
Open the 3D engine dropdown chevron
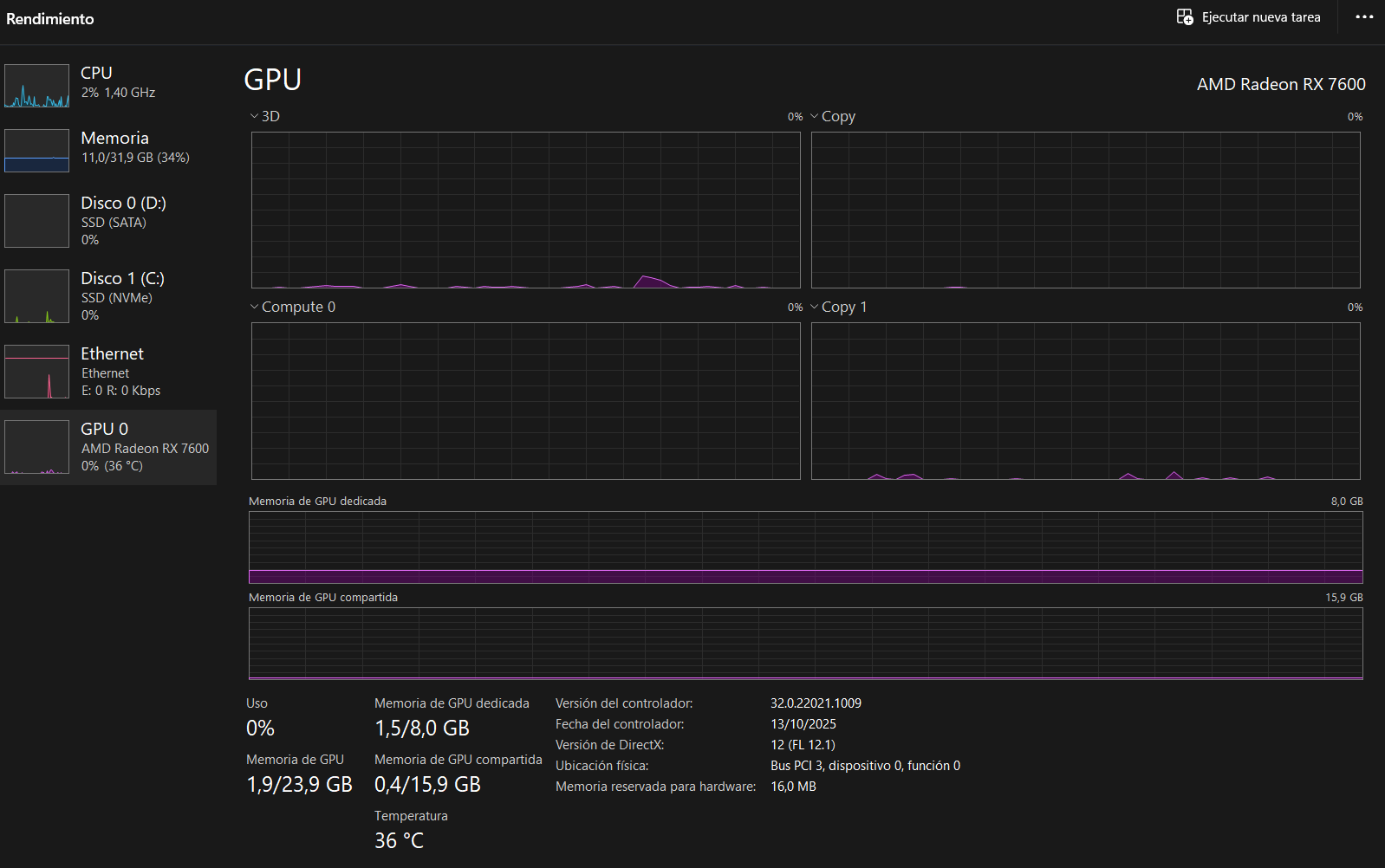coord(254,116)
